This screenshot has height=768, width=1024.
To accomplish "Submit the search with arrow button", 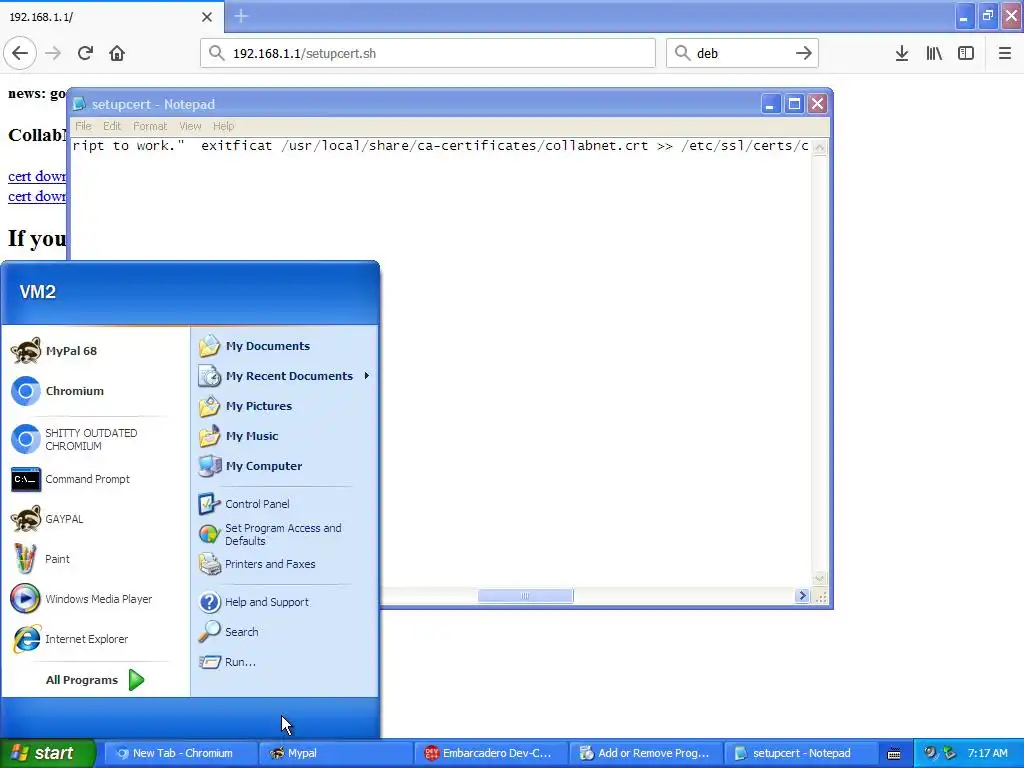I will pos(804,54).
